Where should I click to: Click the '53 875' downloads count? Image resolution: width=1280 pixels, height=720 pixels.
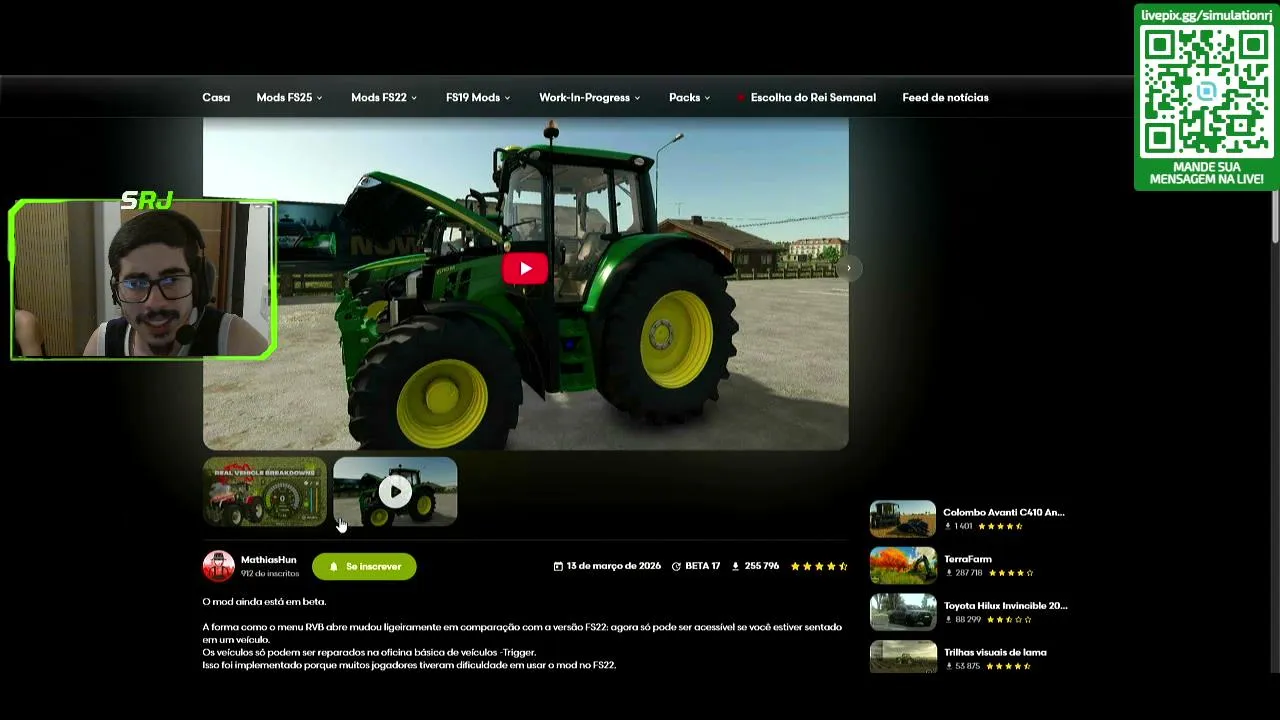coord(967,666)
